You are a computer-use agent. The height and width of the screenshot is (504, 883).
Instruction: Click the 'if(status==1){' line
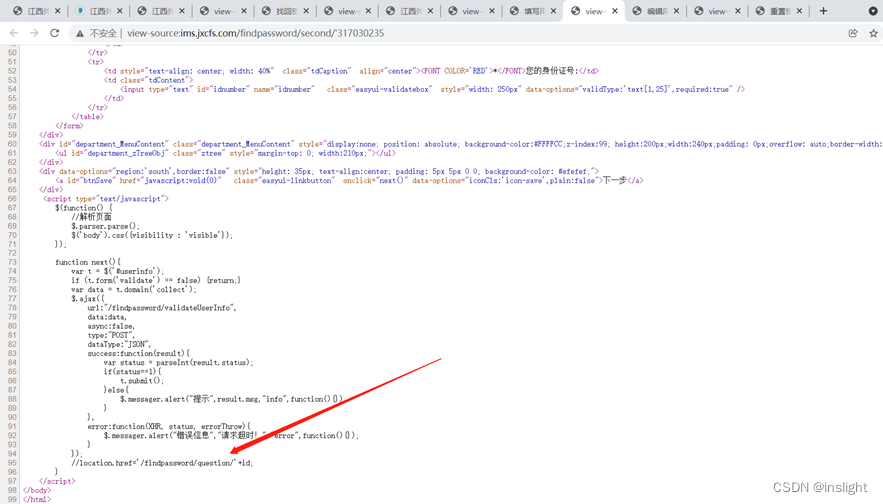132,372
